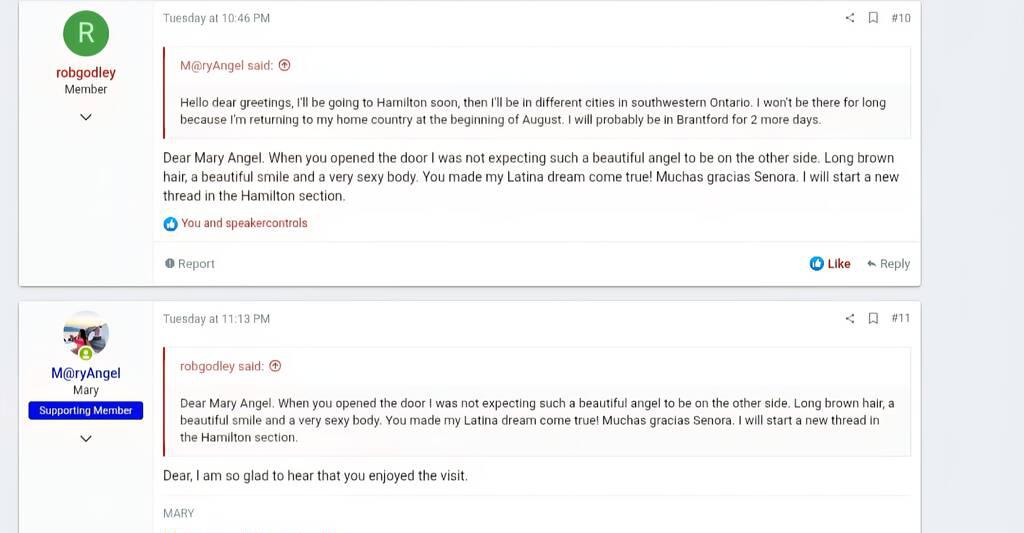View who liked: You and speakercontrols
Viewport: 1024px width, 533px height.
(244, 224)
